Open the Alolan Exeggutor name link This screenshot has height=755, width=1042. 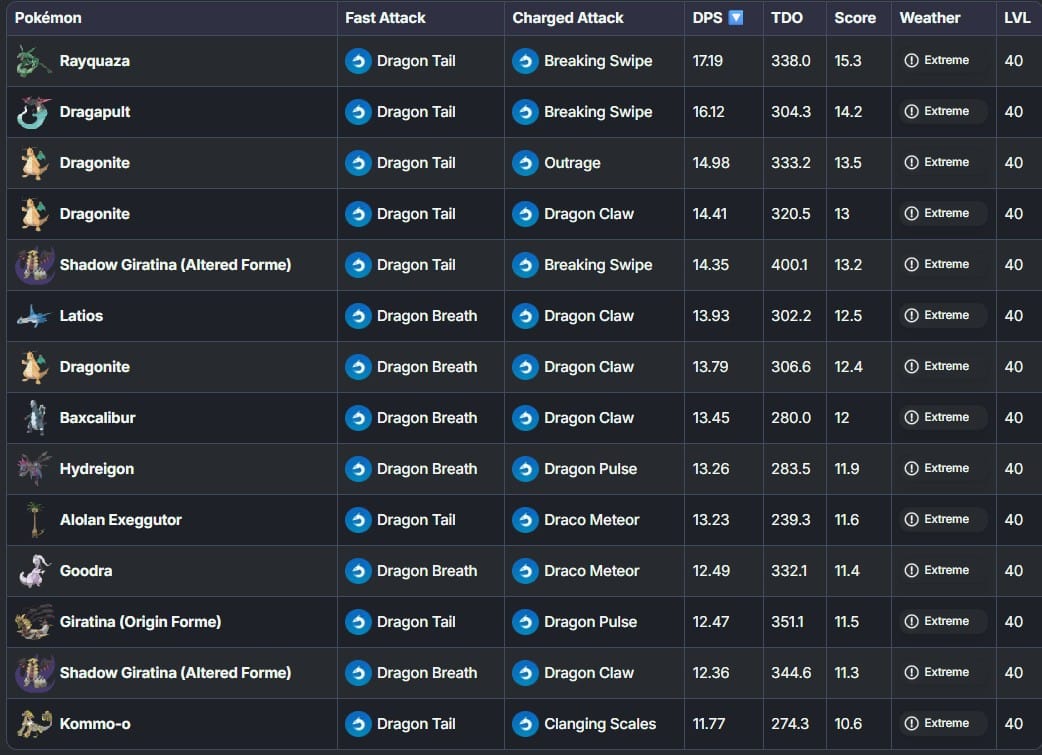pyautogui.click(x=120, y=520)
